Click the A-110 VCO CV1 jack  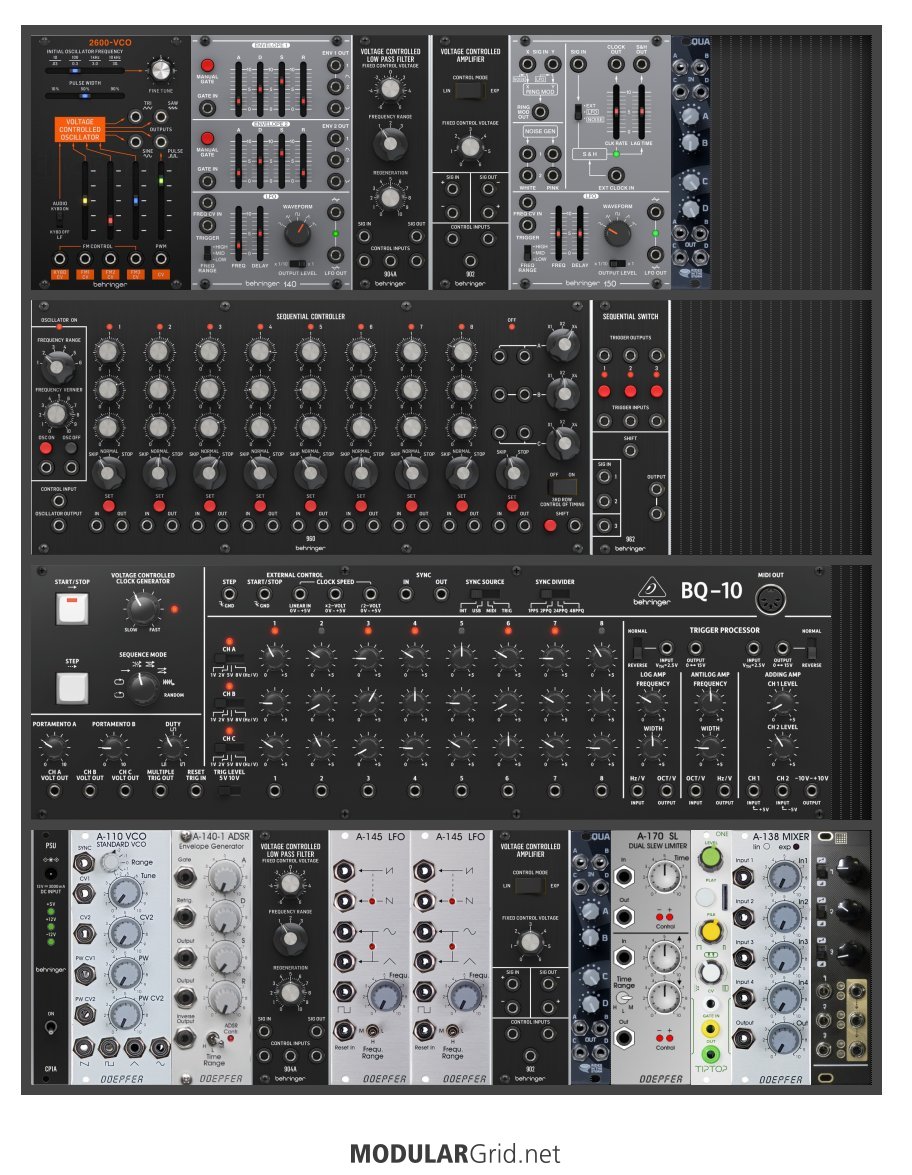point(85,893)
